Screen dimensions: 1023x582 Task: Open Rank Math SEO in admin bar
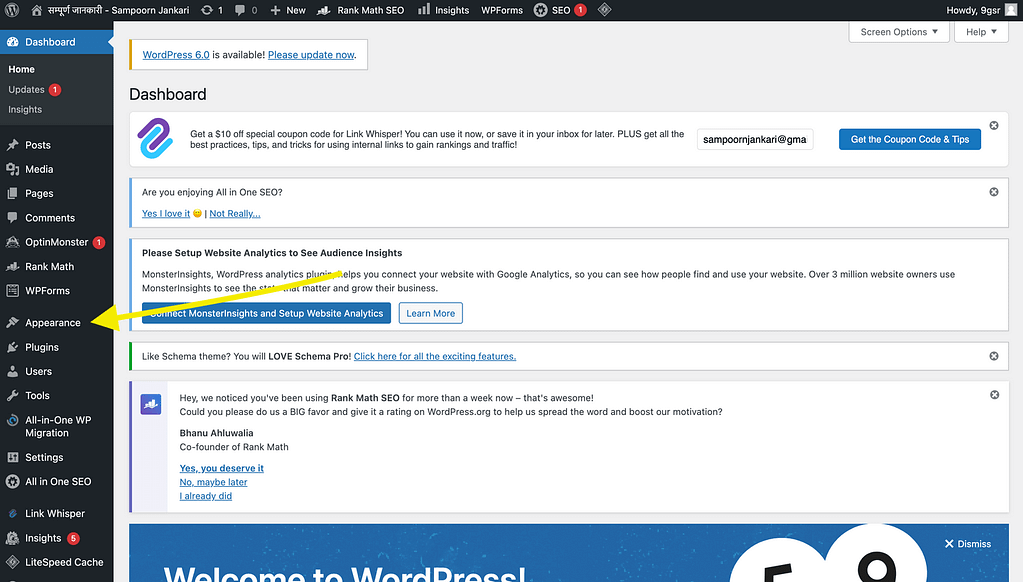pyautogui.click(x=360, y=10)
